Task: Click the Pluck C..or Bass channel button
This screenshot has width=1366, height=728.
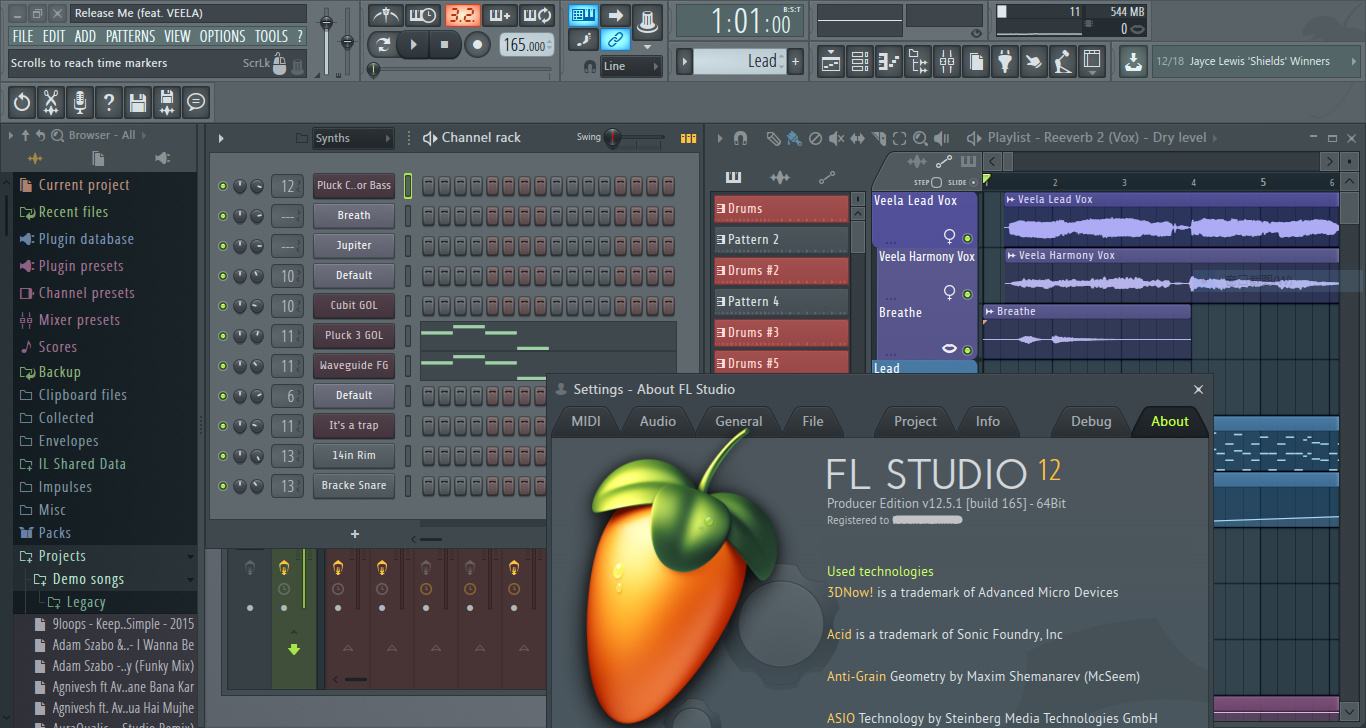Action: tap(354, 185)
